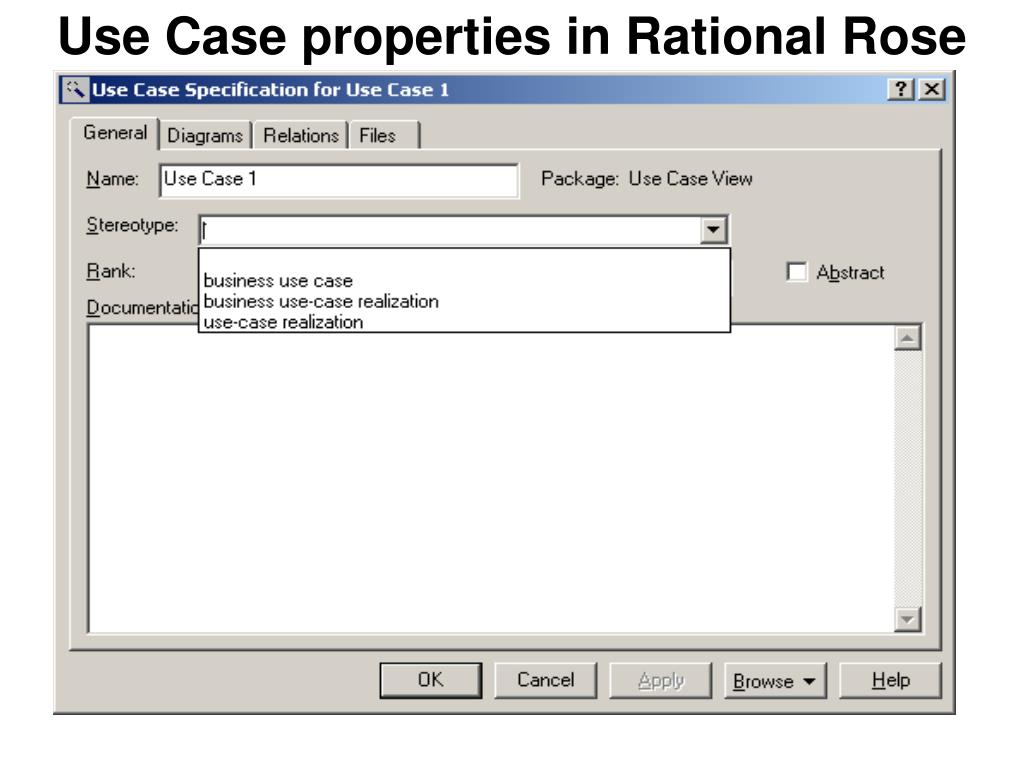Viewport: 1024px width, 768px height.
Task: Confirm with the OK button
Action: coord(431,680)
